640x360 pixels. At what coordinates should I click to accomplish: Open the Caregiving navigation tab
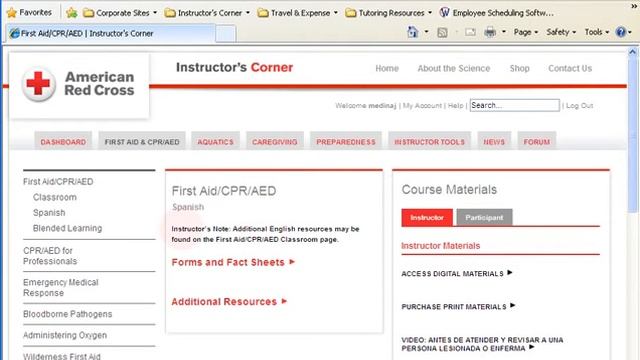click(x=274, y=142)
